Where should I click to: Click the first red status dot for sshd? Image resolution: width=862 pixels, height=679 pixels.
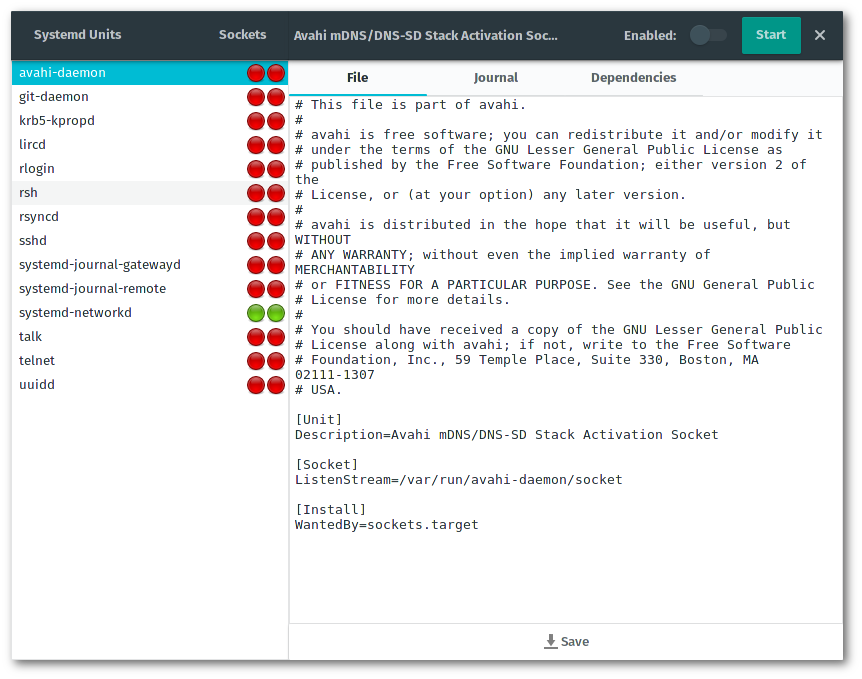(x=256, y=241)
